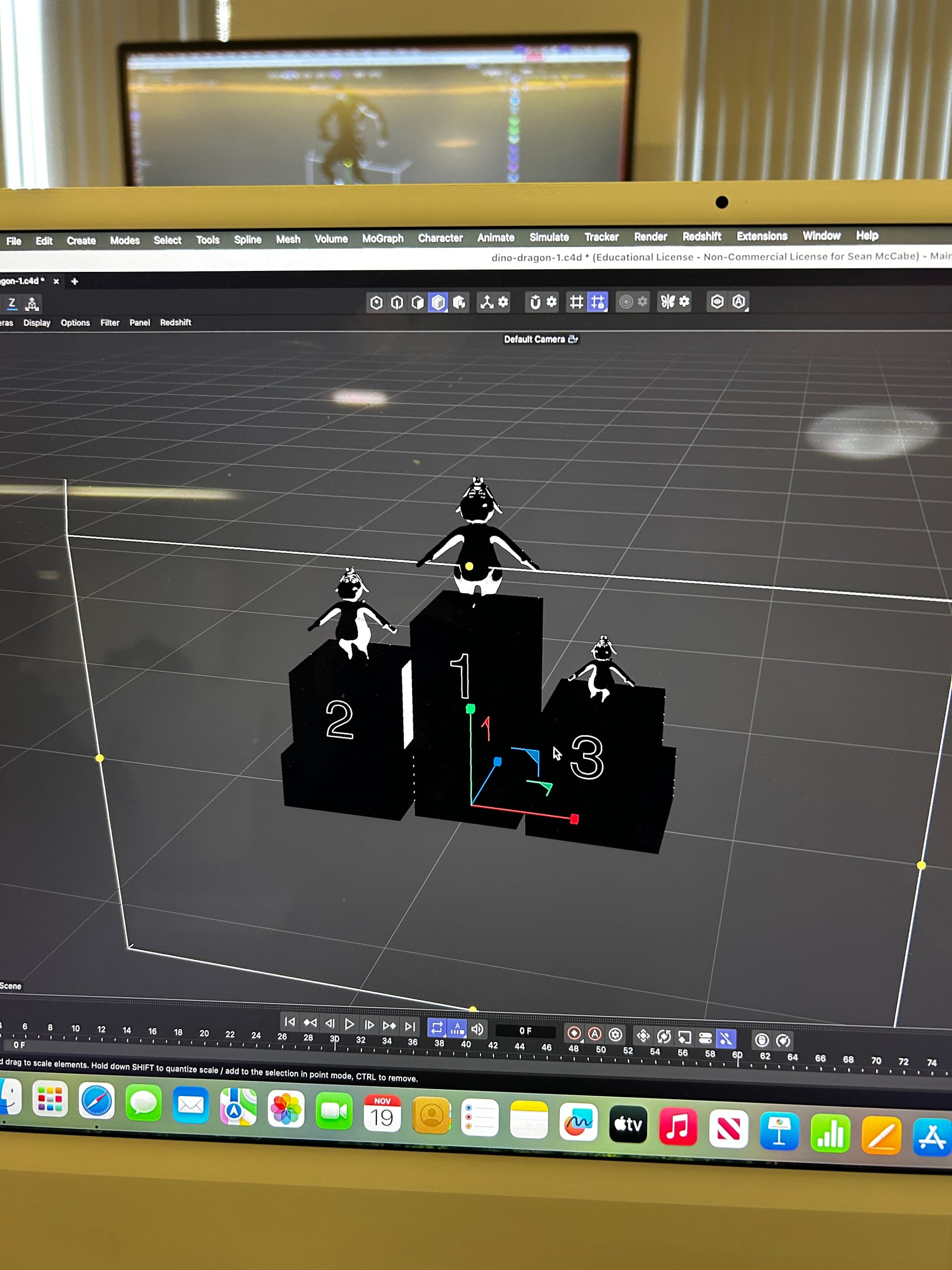Click the Keyframe Selection settings icon
Viewport: 952px width, 1270px height.
[615, 1035]
